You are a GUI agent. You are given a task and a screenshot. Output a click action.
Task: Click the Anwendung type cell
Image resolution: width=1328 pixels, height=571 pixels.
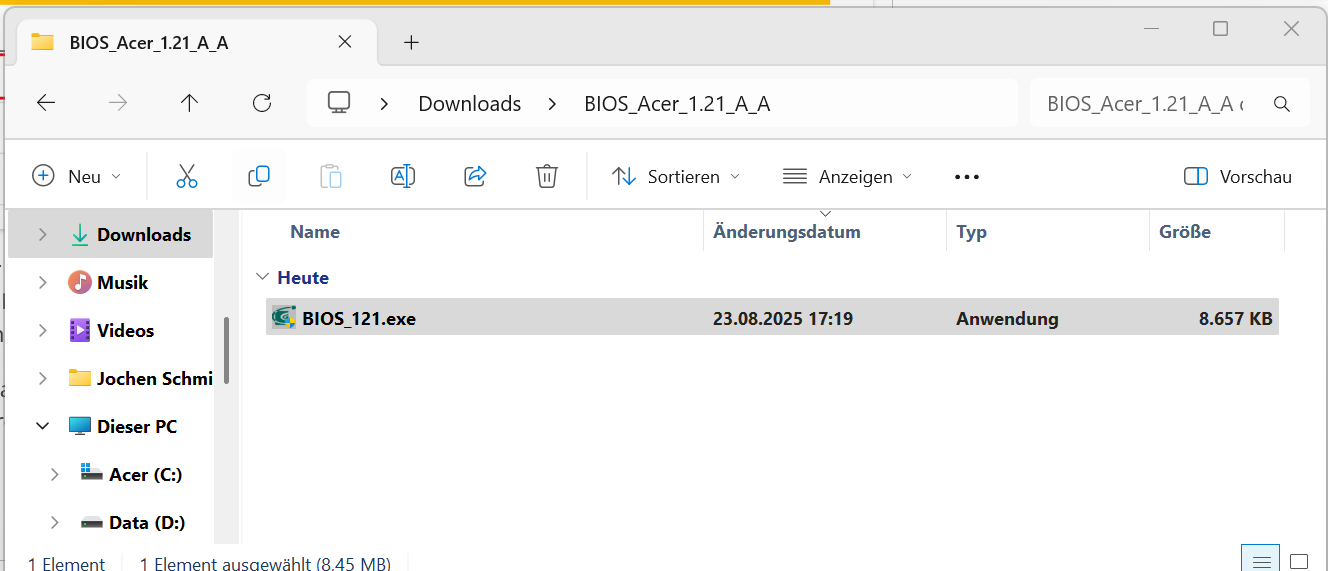[x=1007, y=319]
